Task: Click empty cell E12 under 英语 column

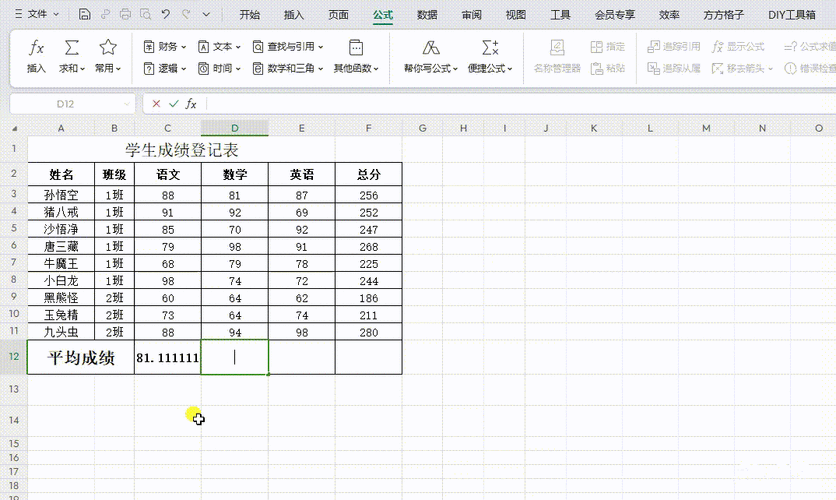Action: pyautogui.click(x=302, y=357)
